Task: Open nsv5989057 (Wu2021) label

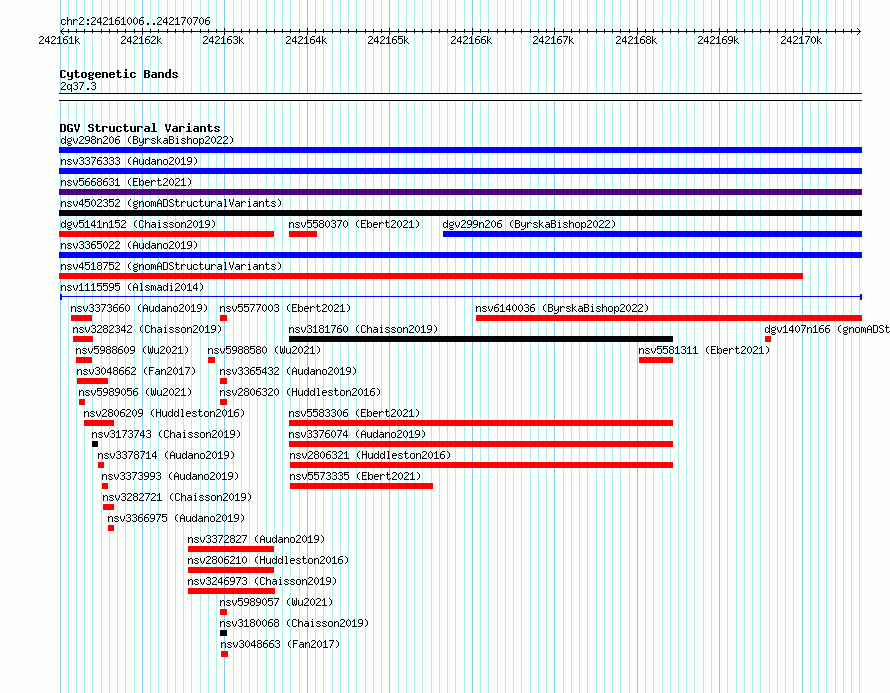Action: [276, 602]
